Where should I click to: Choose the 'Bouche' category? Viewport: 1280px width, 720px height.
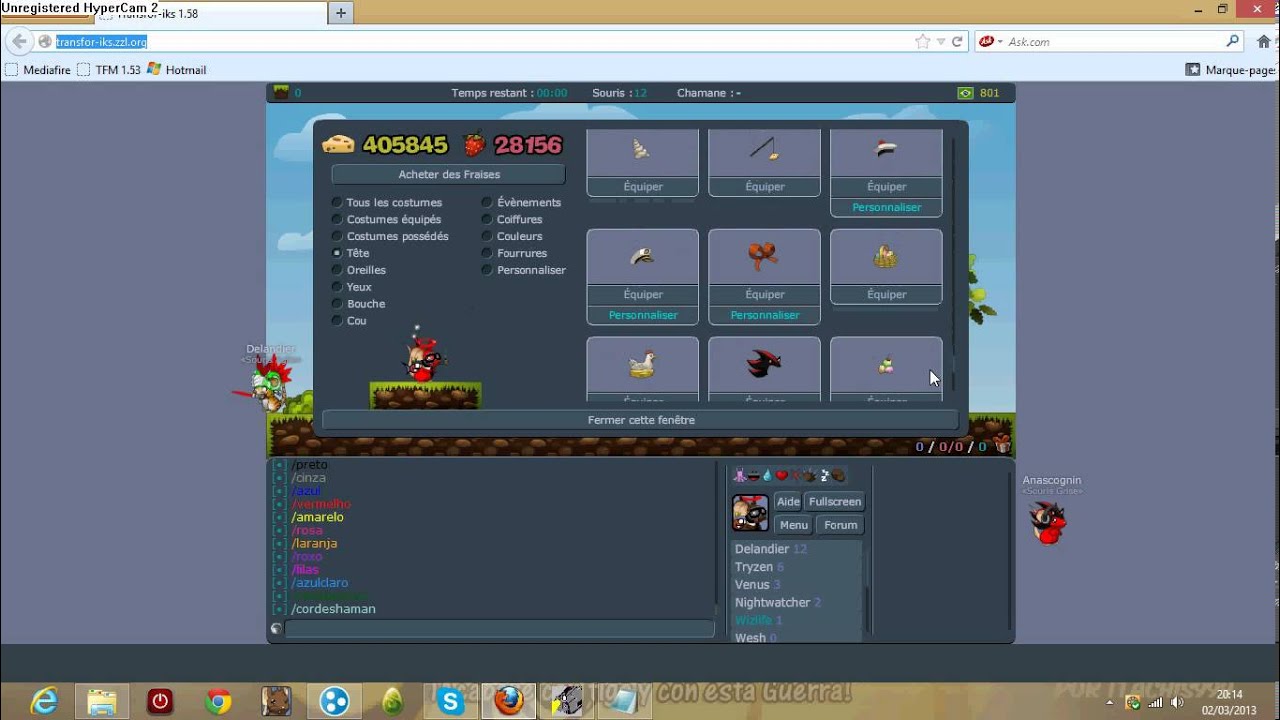358,305
